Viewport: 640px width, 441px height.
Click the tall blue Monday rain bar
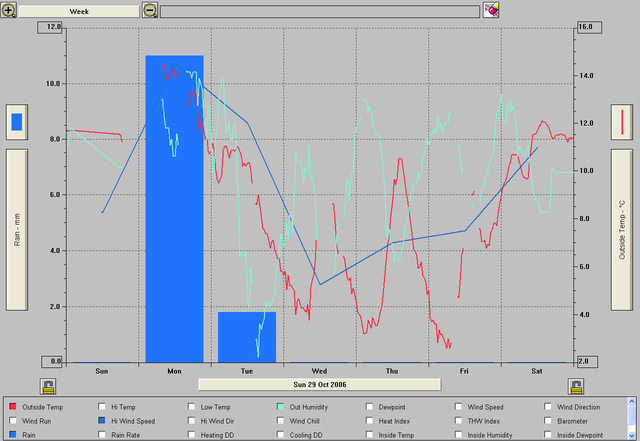174,208
